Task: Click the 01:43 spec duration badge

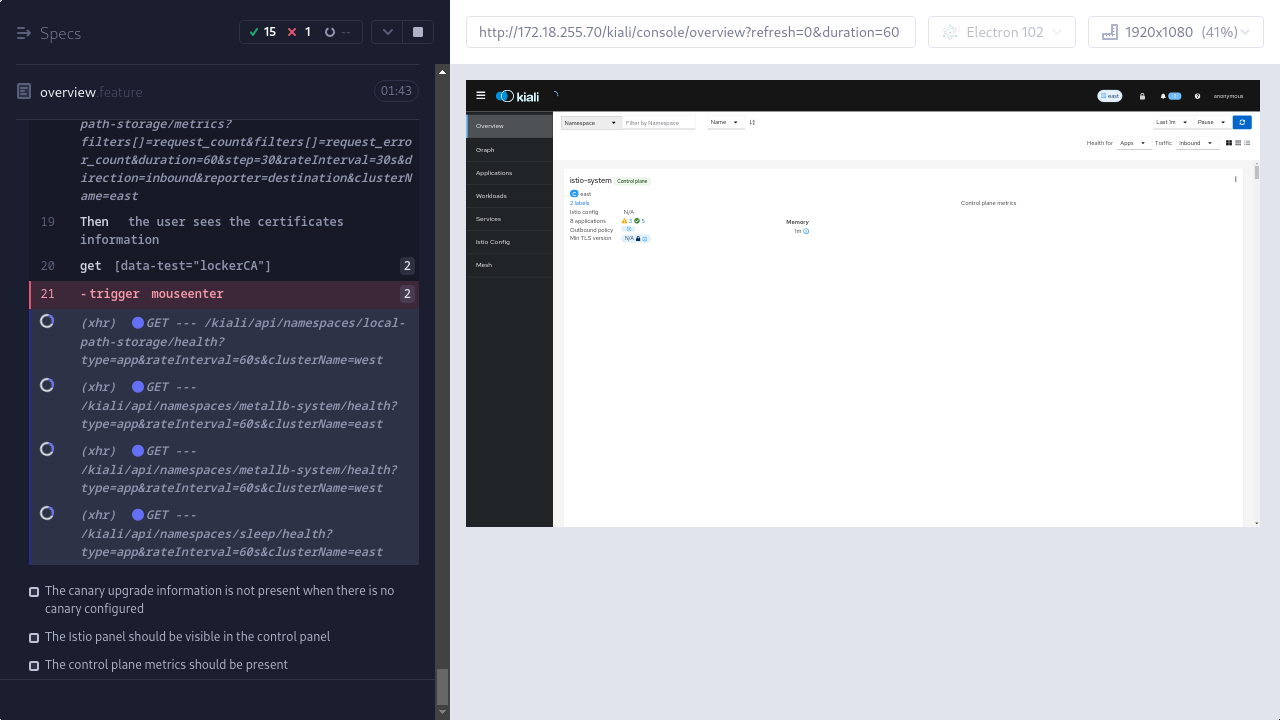Action: click(x=397, y=91)
